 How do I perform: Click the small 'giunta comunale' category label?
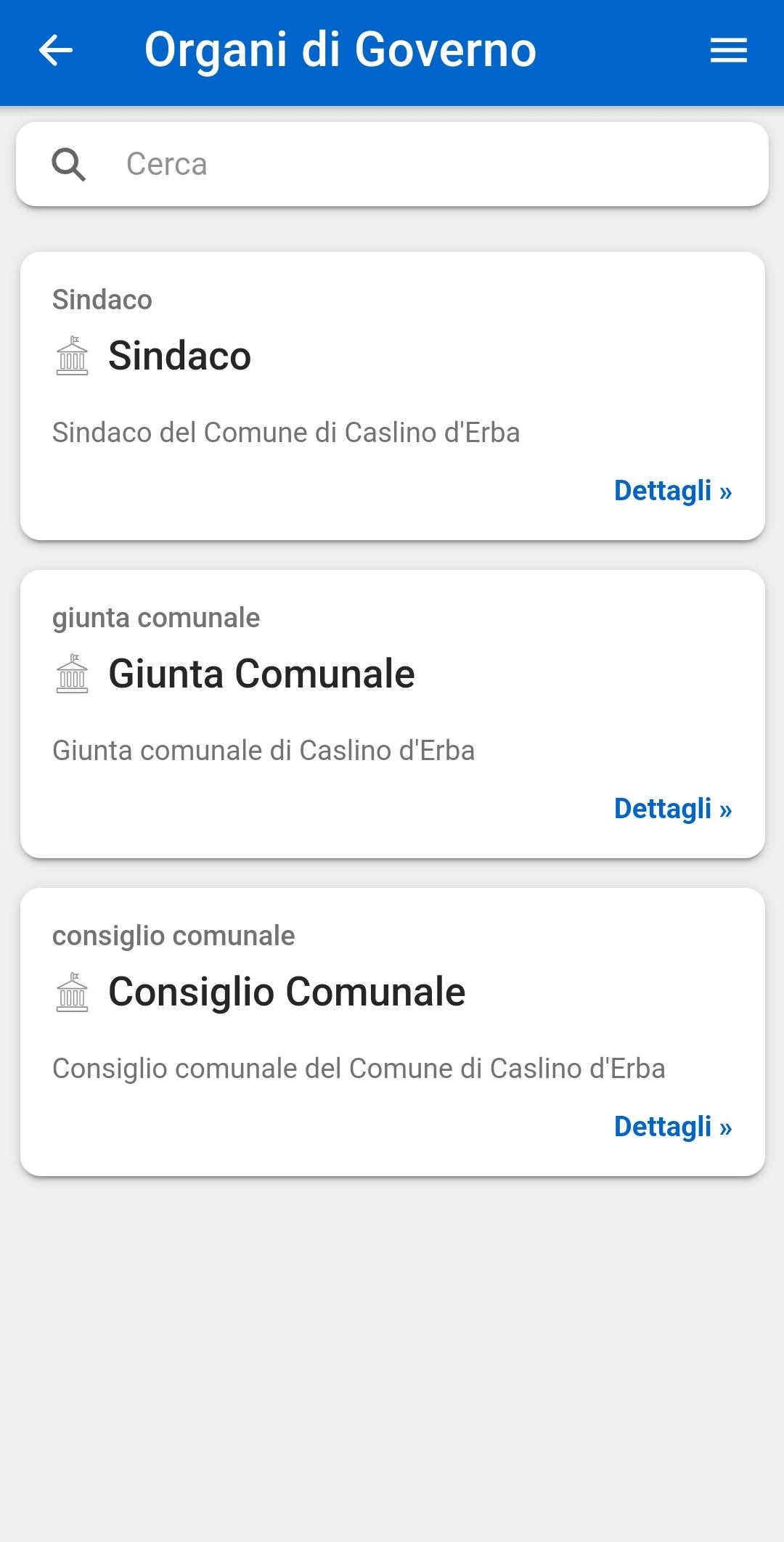(x=156, y=619)
